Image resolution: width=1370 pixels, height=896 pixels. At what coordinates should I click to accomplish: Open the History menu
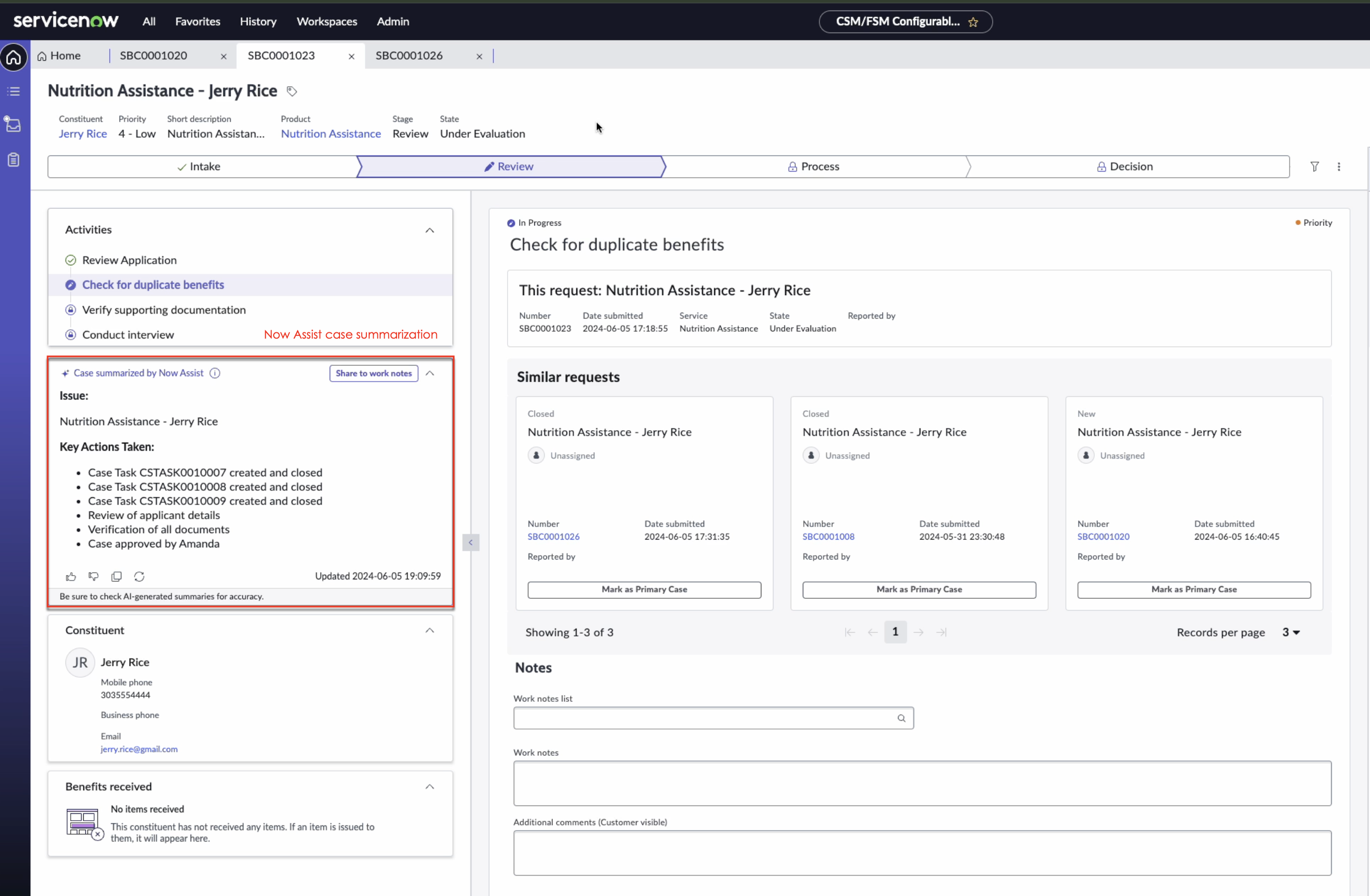[258, 21]
